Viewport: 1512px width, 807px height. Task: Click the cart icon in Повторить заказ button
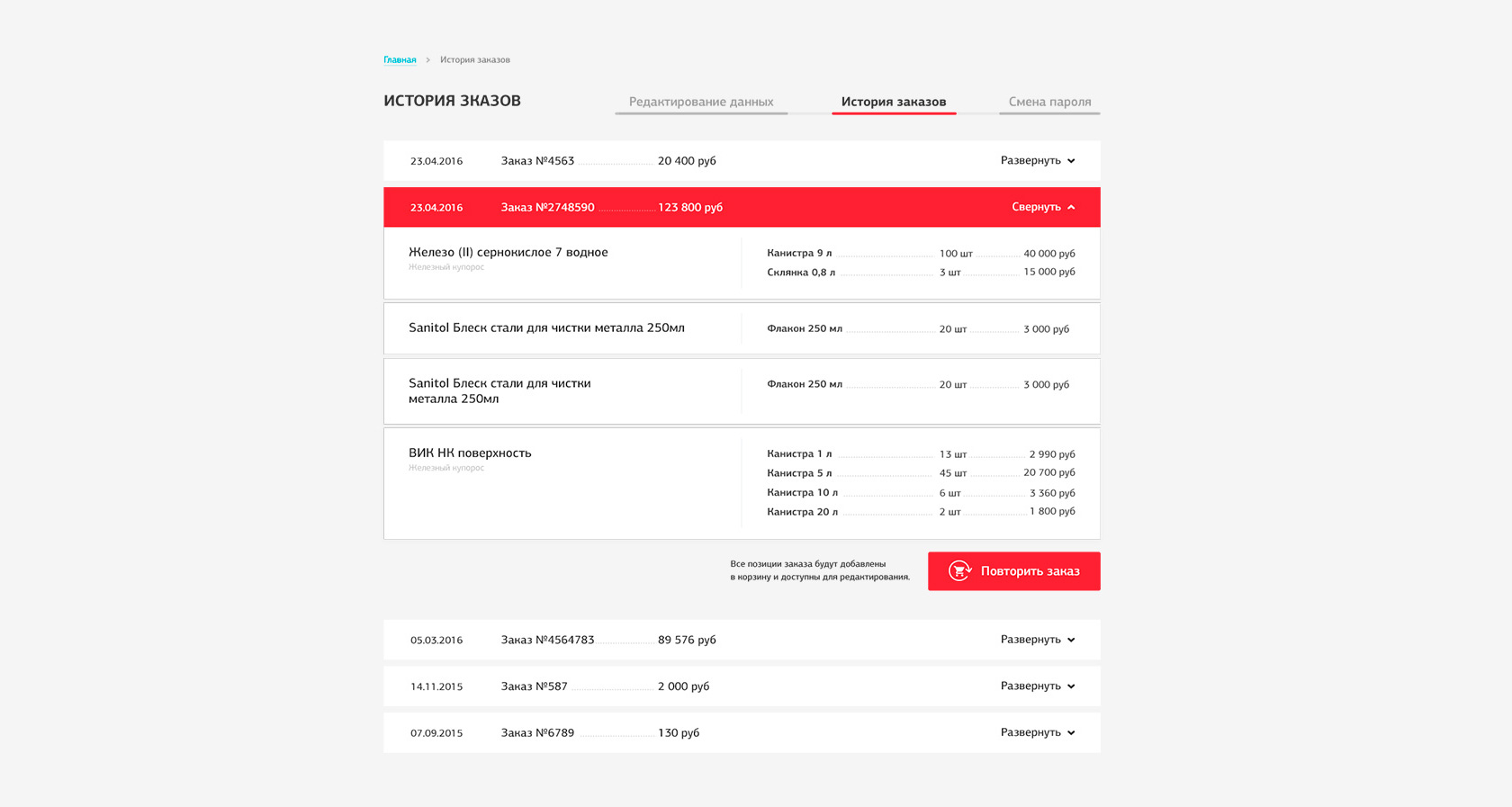click(960, 570)
